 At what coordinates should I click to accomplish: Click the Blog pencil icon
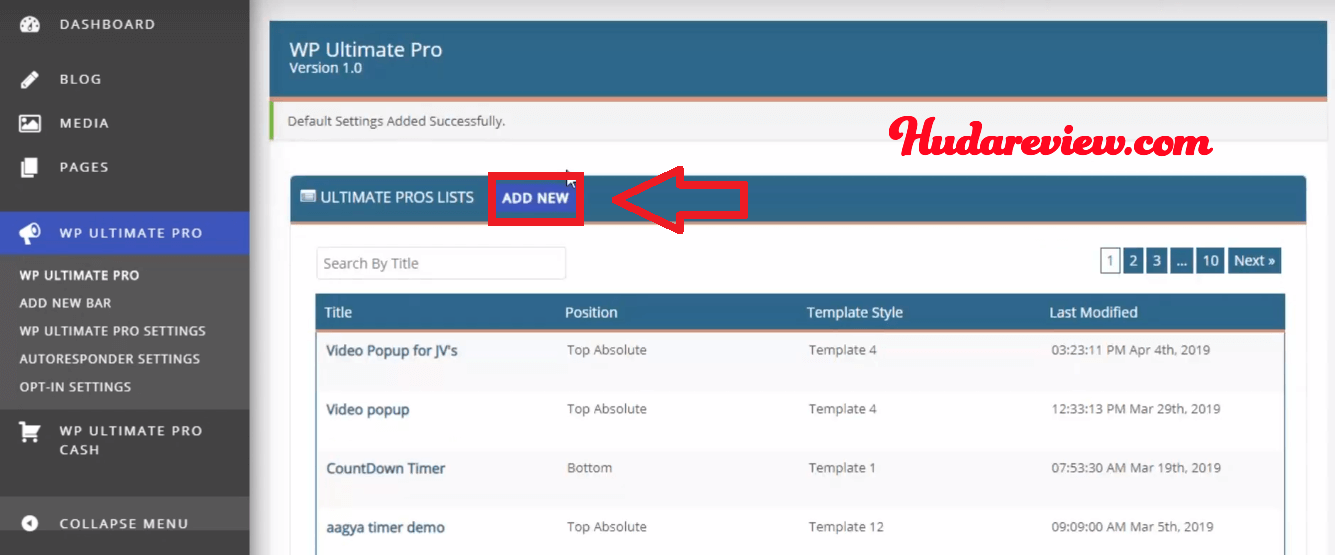click(30, 79)
